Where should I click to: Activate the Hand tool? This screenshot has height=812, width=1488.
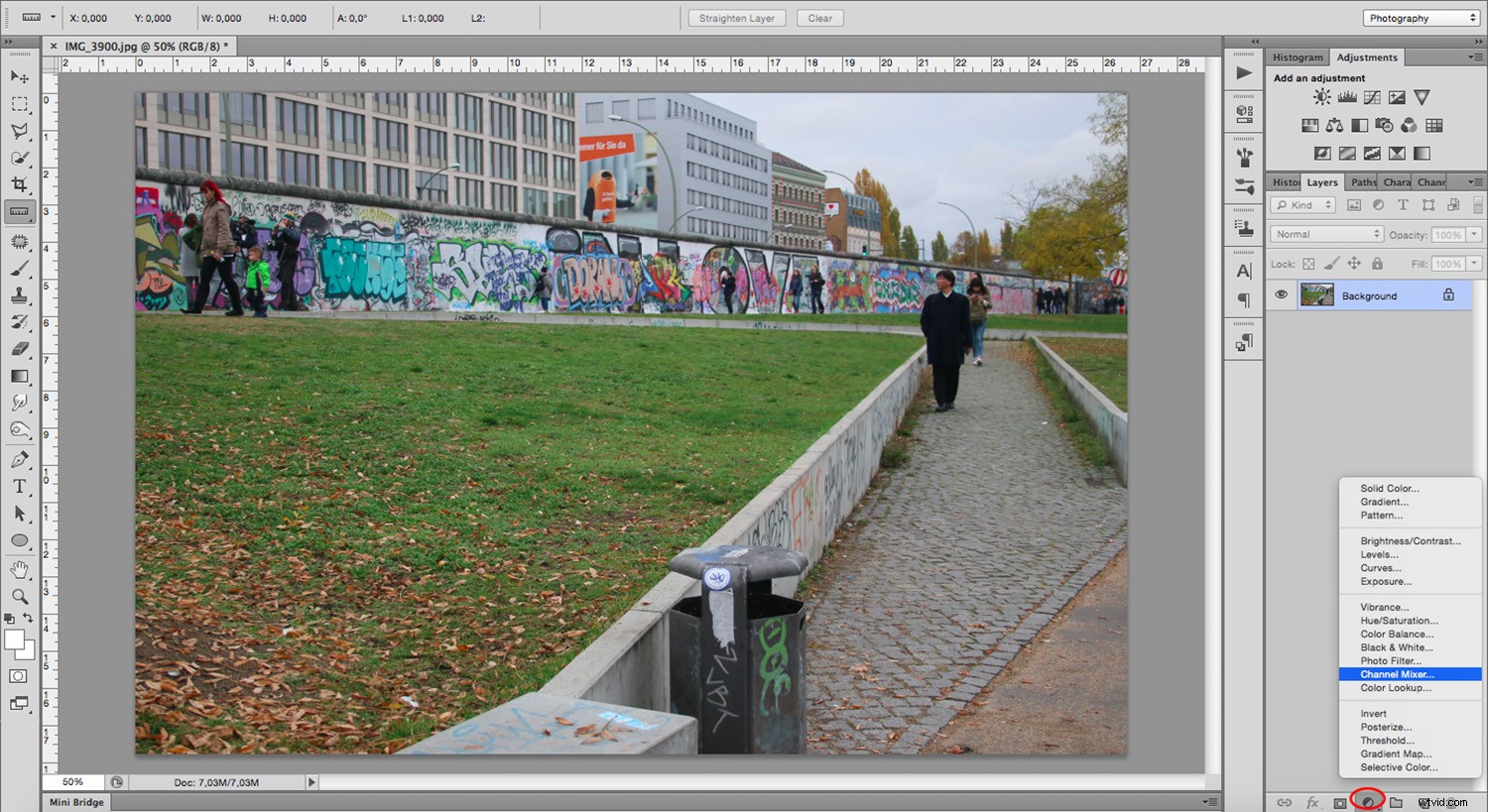20,568
